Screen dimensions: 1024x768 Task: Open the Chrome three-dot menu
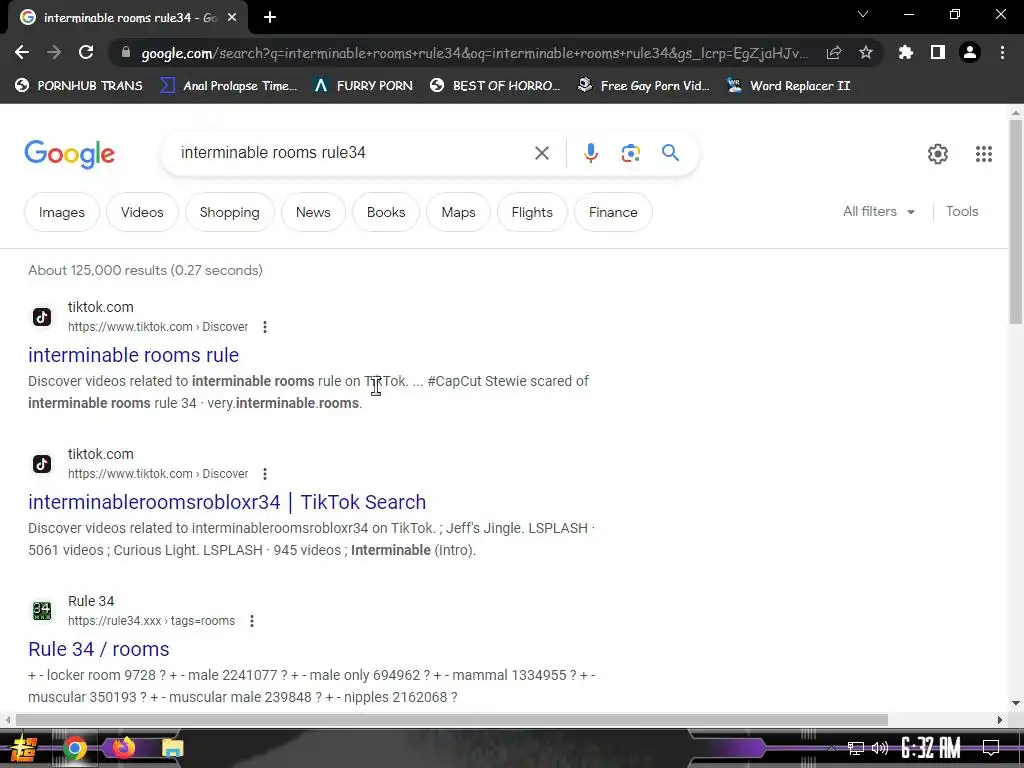(x=1002, y=52)
